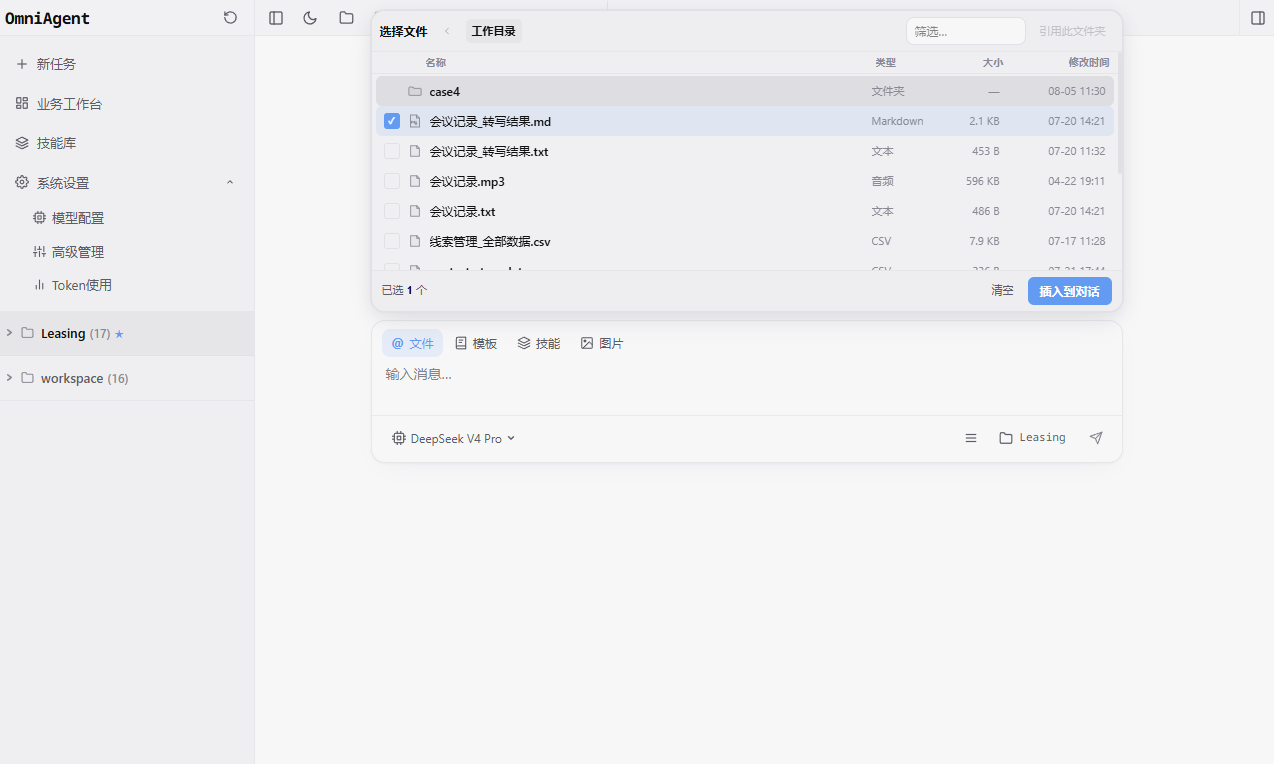Viewport: 1274px width, 764px height.
Task: Open the folder icon in top toolbar
Action: (346, 18)
